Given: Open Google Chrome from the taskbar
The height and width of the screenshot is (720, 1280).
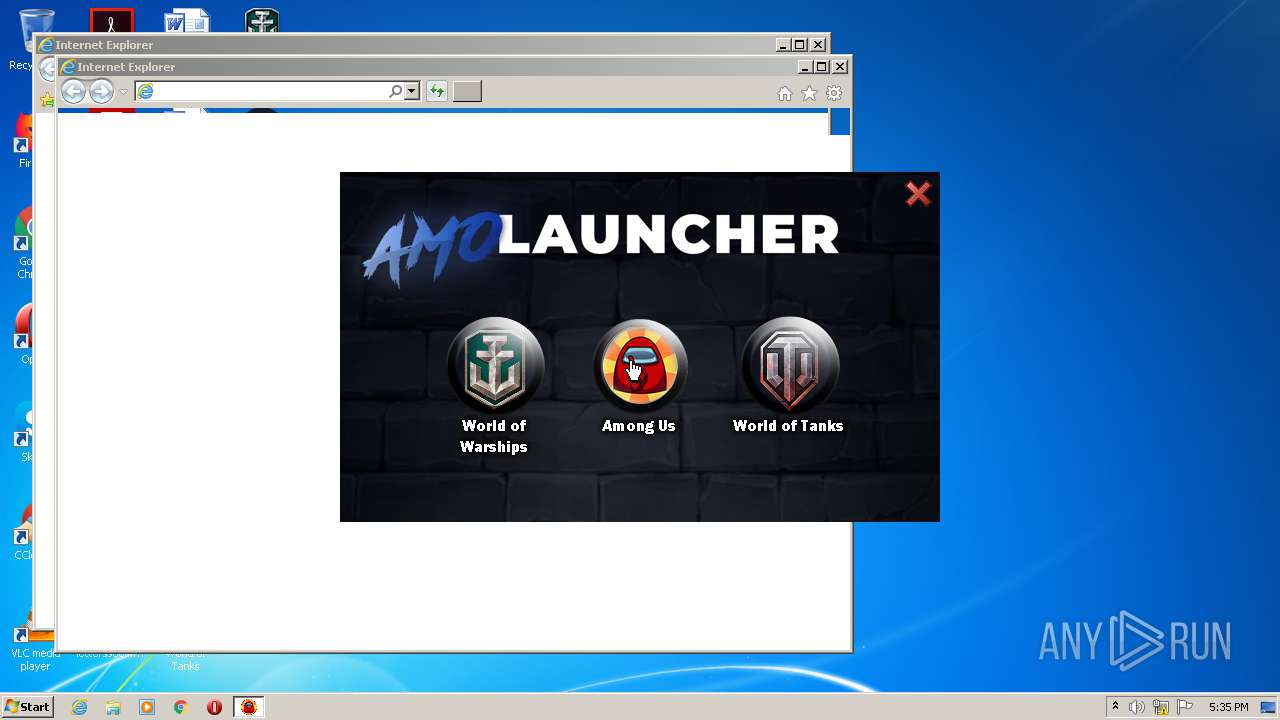Looking at the screenshot, I should (180, 707).
